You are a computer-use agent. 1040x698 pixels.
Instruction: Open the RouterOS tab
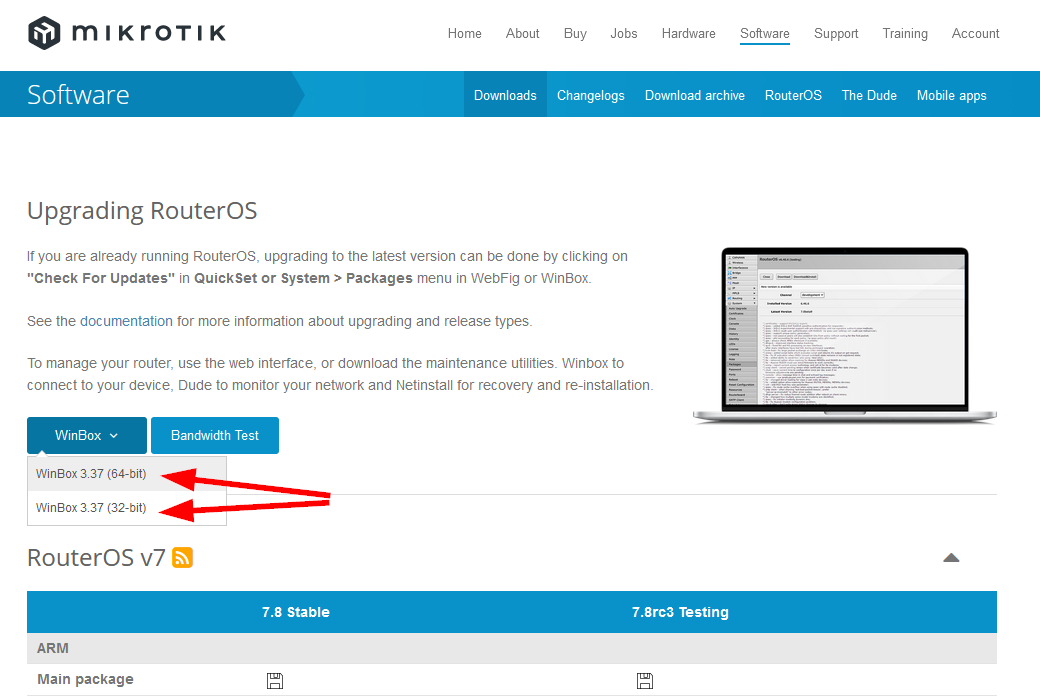coord(793,95)
